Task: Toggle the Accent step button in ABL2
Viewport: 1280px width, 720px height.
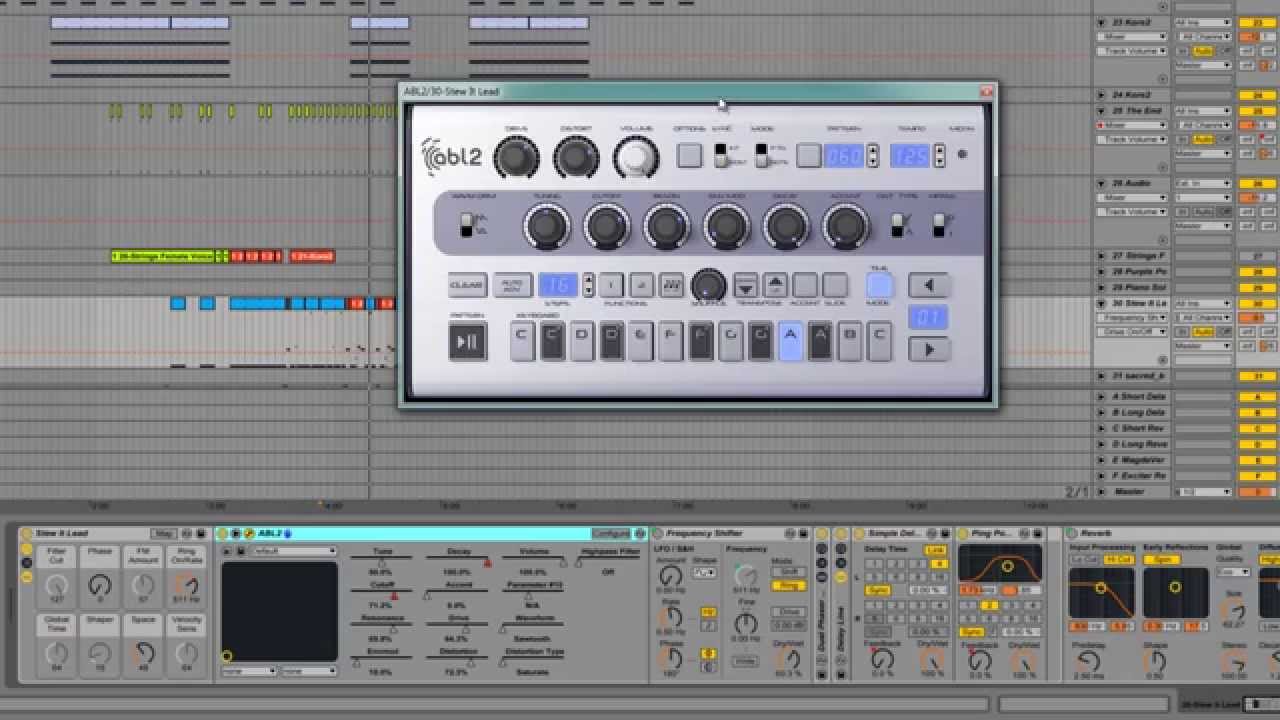Action: 805,285
